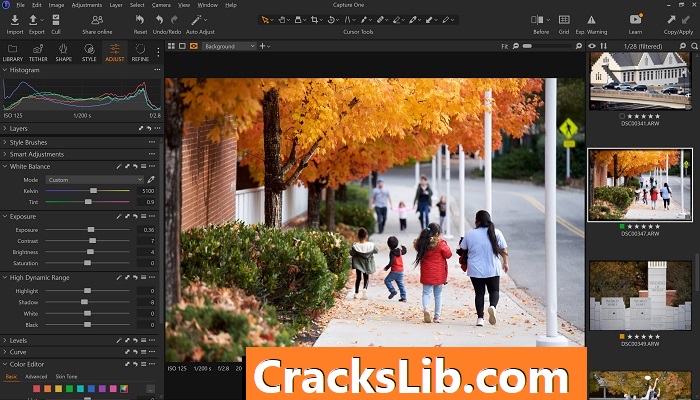The image size is (700, 400).
Task: Open the Window menu
Action: click(208, 5)
